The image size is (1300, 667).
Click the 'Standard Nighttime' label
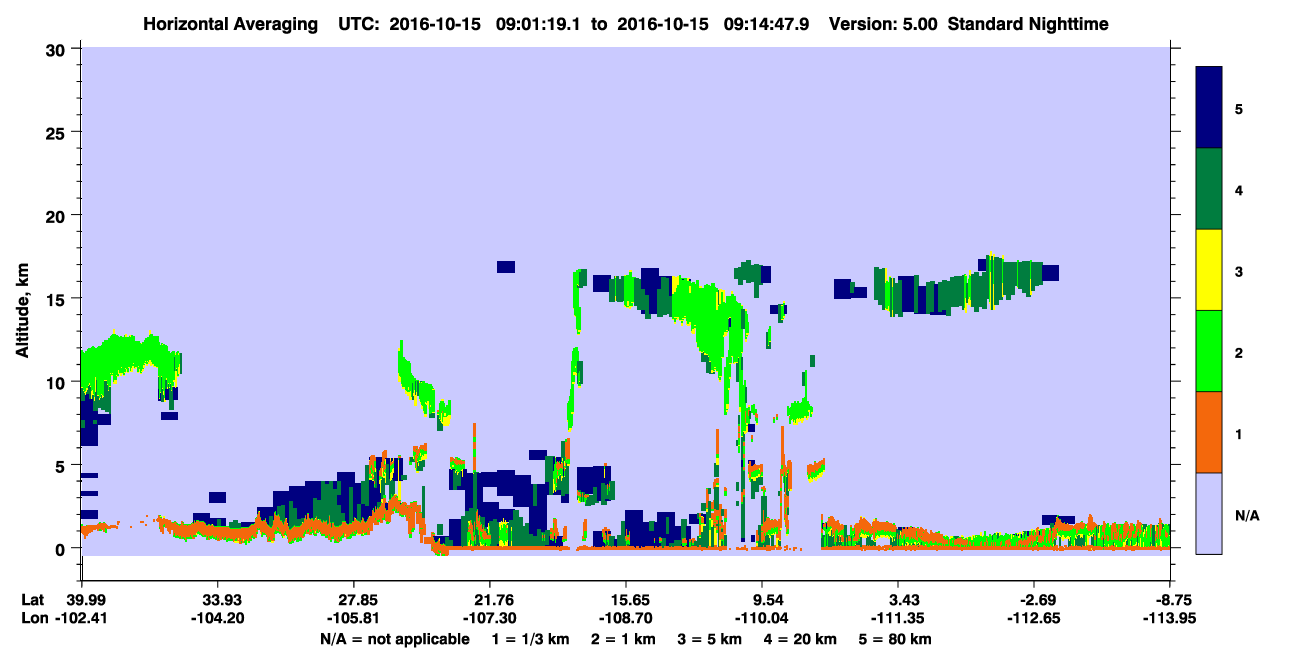point(1027,23)
